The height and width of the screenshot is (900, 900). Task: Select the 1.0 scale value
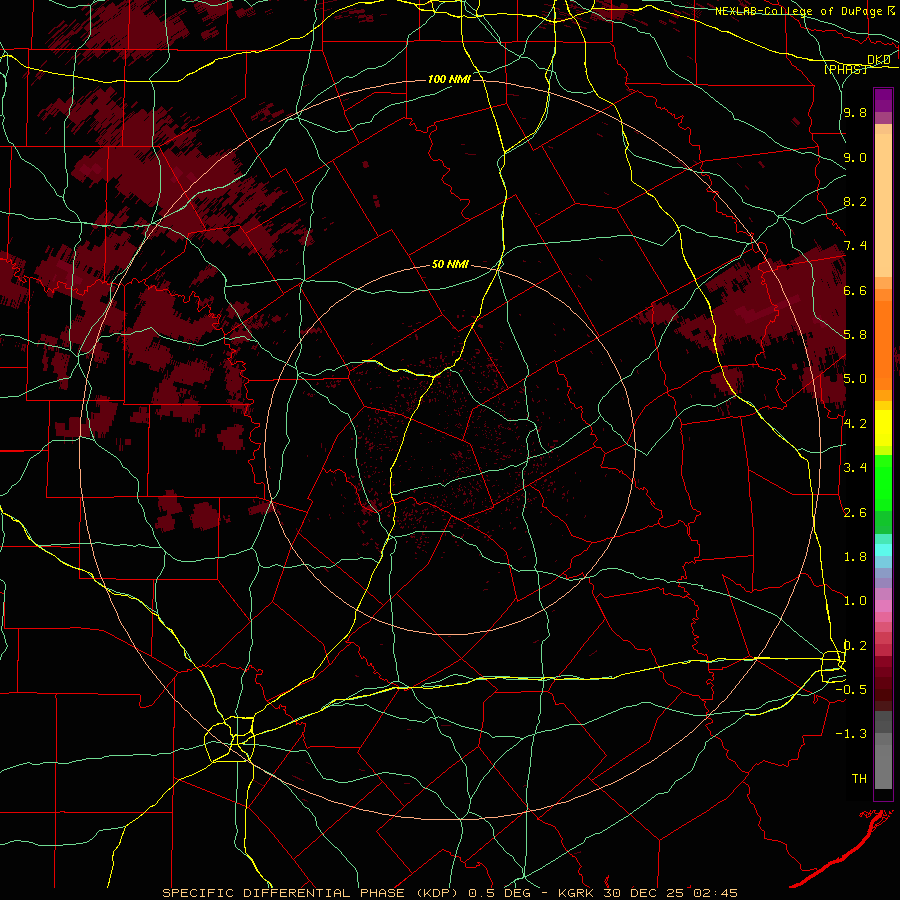(x=855, y=601)
